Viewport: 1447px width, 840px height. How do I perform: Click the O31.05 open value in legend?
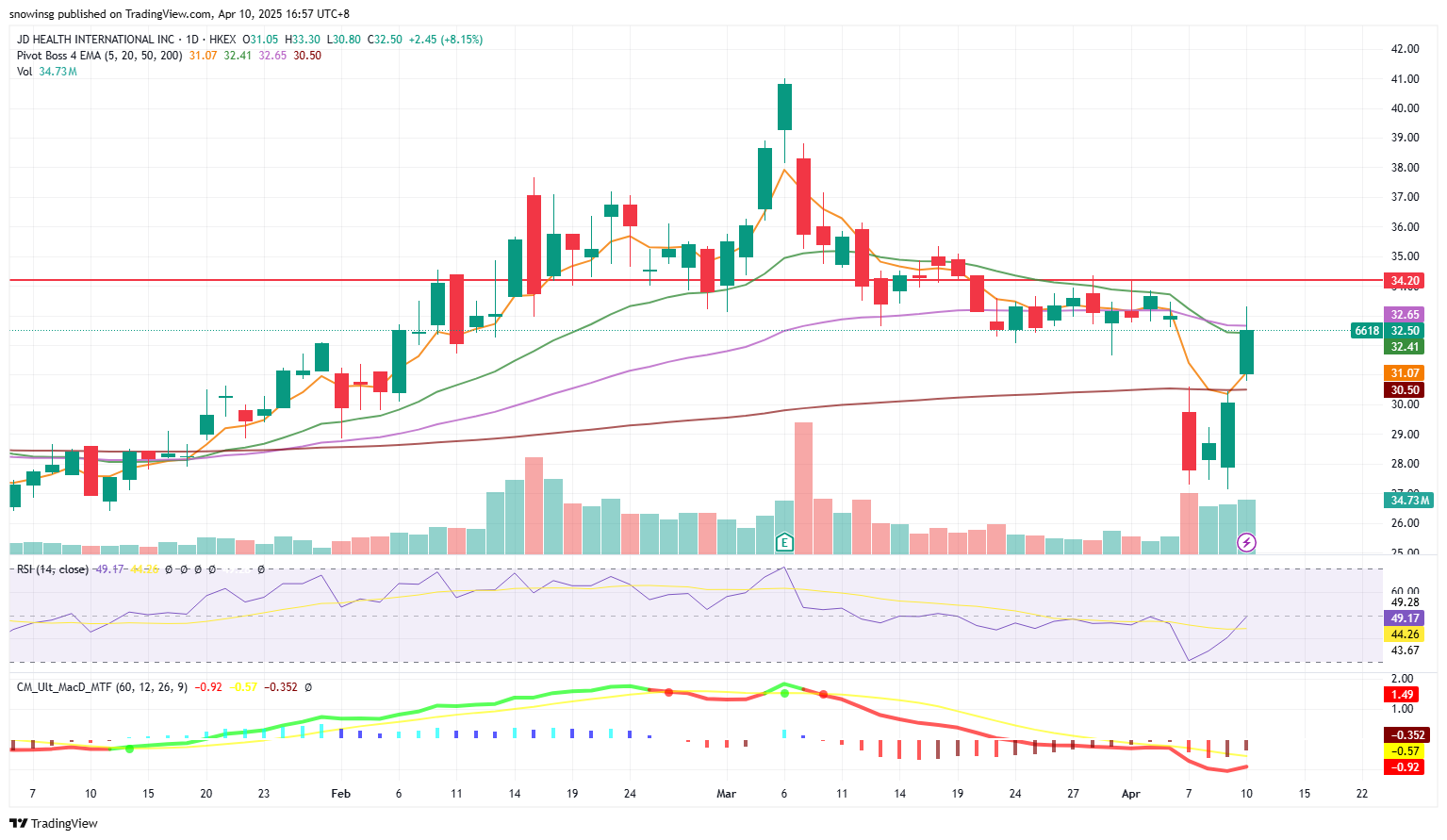coord(260,40)
